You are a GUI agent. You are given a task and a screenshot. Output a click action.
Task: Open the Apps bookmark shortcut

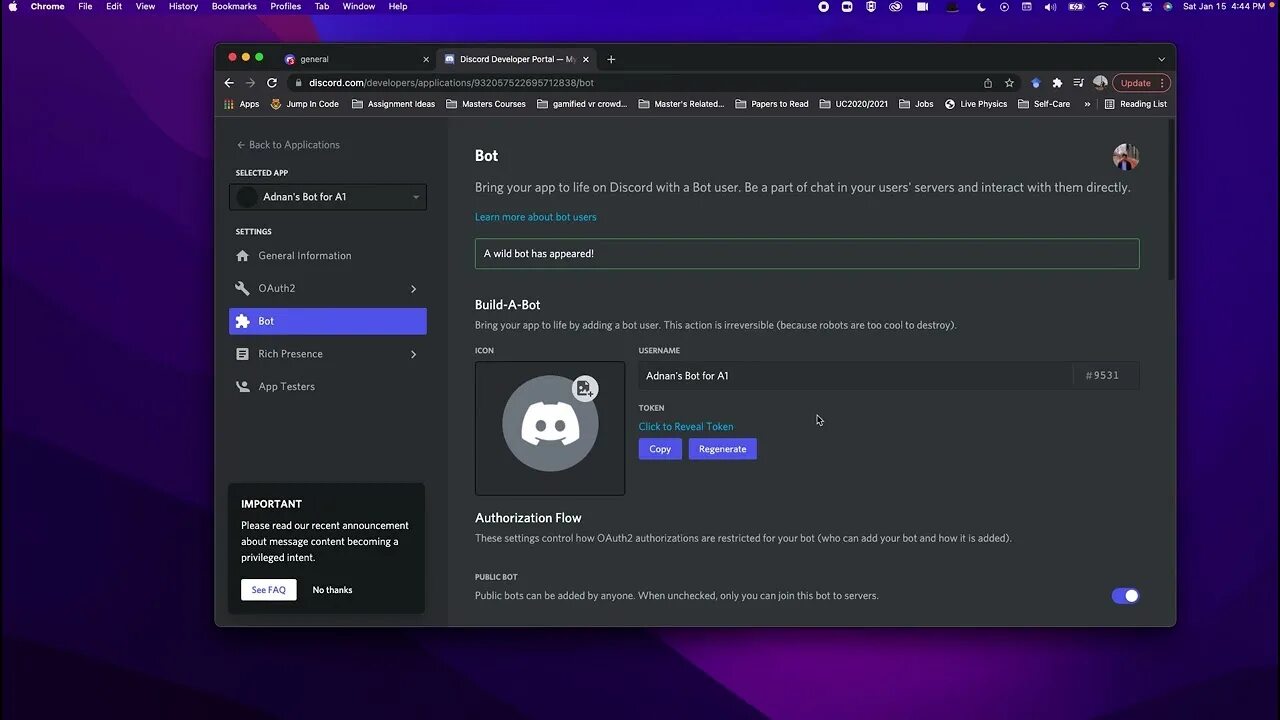coord(242,104)
